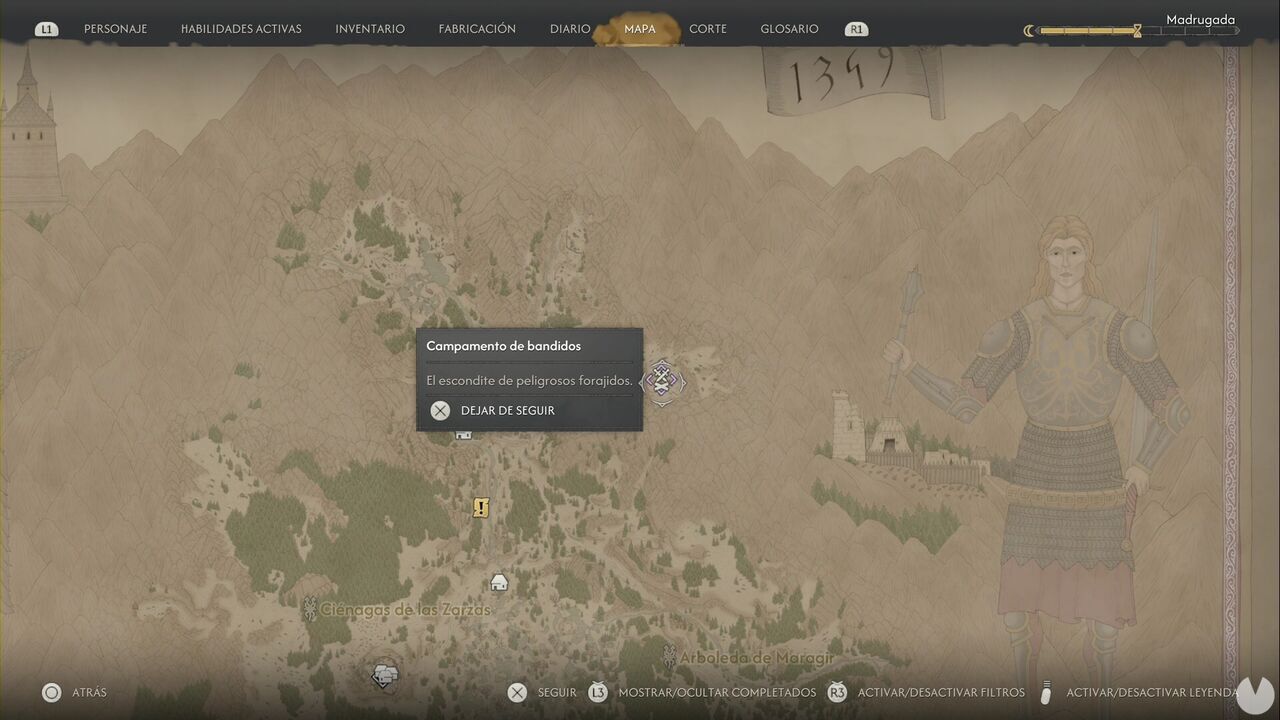Select the Mapa tab
Screen dimensions: 1280x720
(640, 29)
